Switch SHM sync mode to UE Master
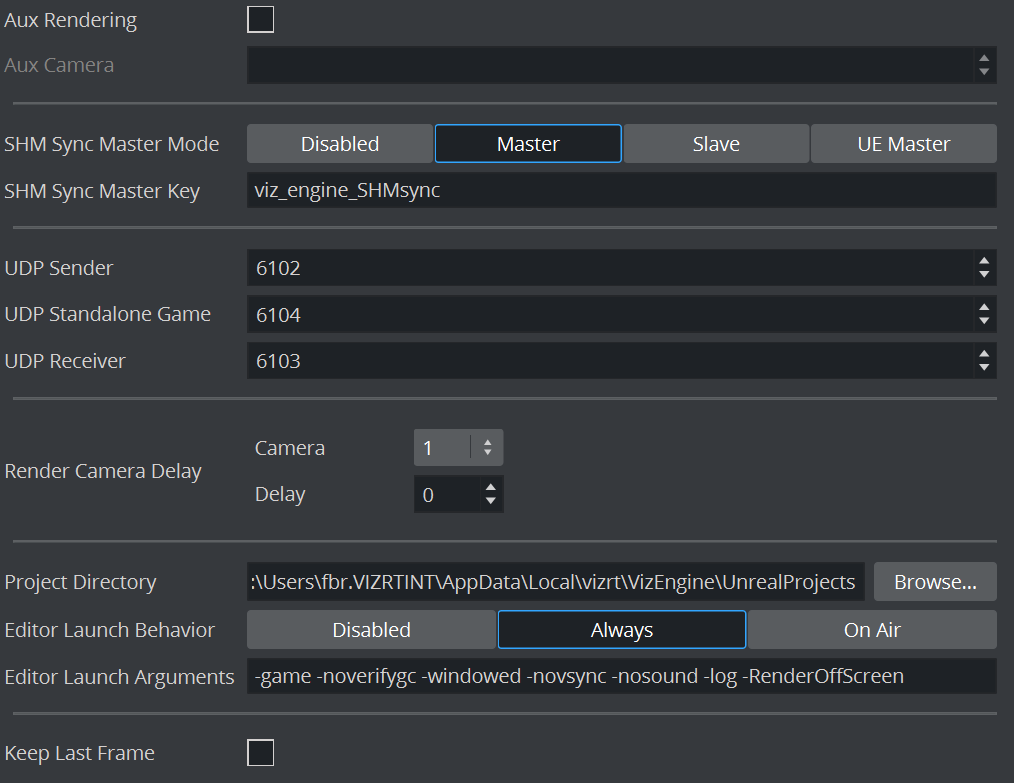The height and width of the screenshot is (783, 1014). (903, 144)
